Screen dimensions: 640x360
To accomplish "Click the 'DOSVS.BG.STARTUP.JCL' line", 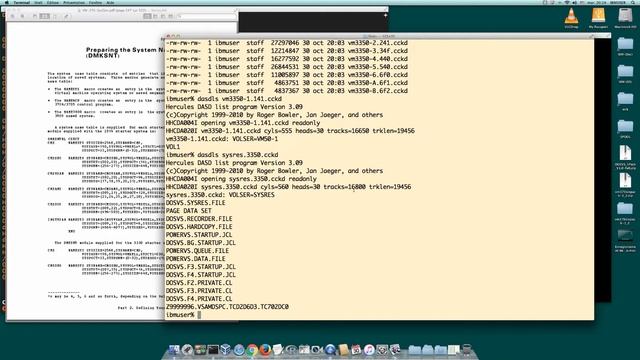I will coord(200,243).
